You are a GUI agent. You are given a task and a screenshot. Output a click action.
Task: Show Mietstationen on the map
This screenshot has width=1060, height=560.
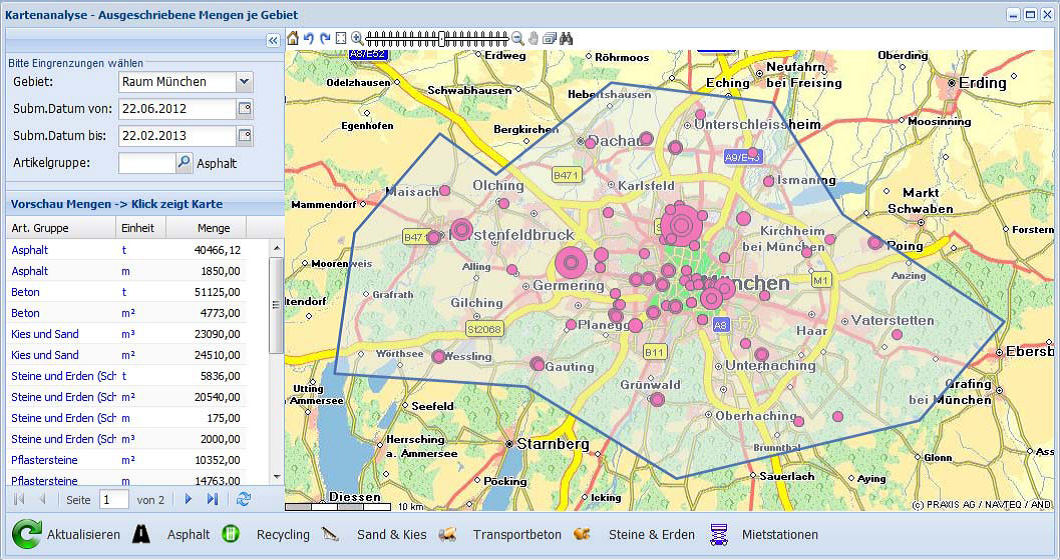(x=779, y=534)
